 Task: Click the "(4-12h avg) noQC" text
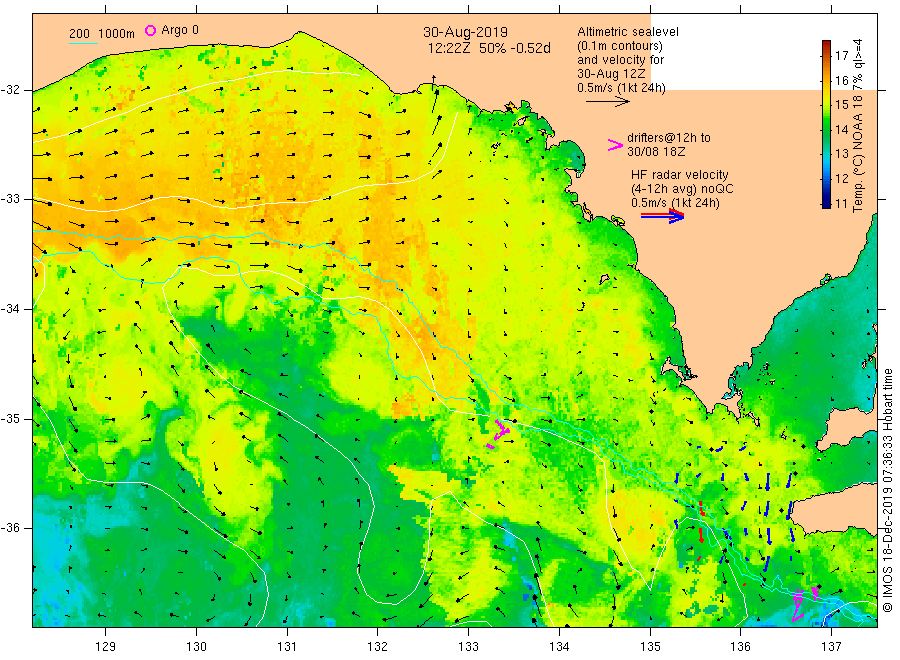click(682, 189)
